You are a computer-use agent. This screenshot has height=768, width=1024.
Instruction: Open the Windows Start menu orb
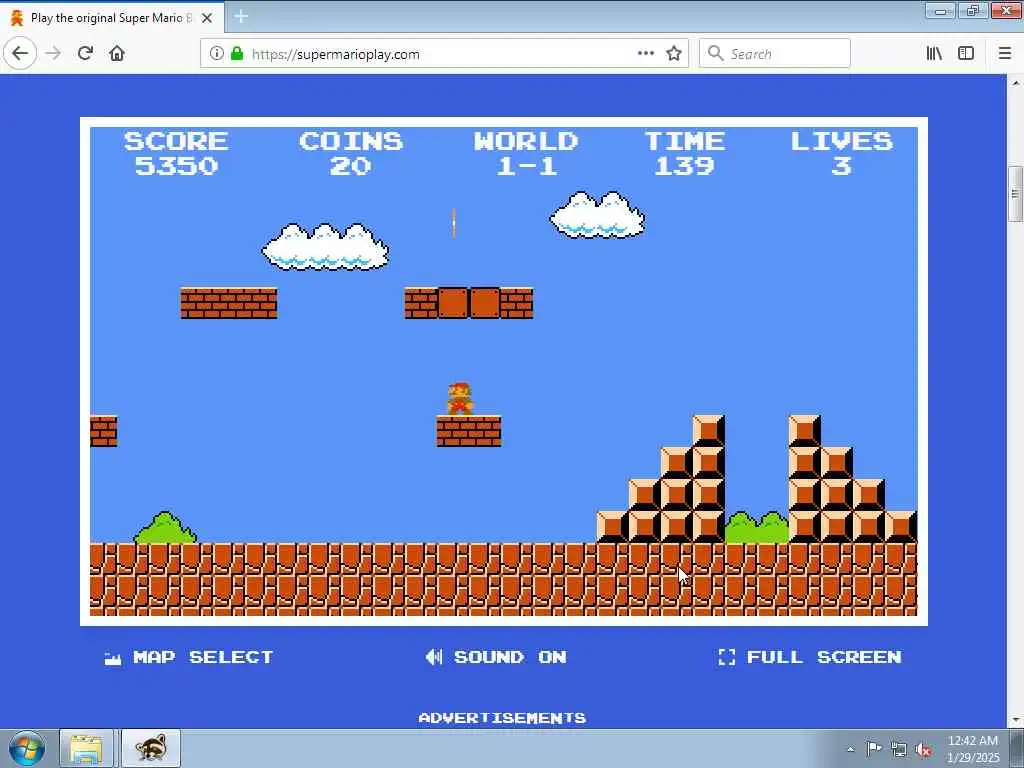pyautogui.click(x=27, y=749)
